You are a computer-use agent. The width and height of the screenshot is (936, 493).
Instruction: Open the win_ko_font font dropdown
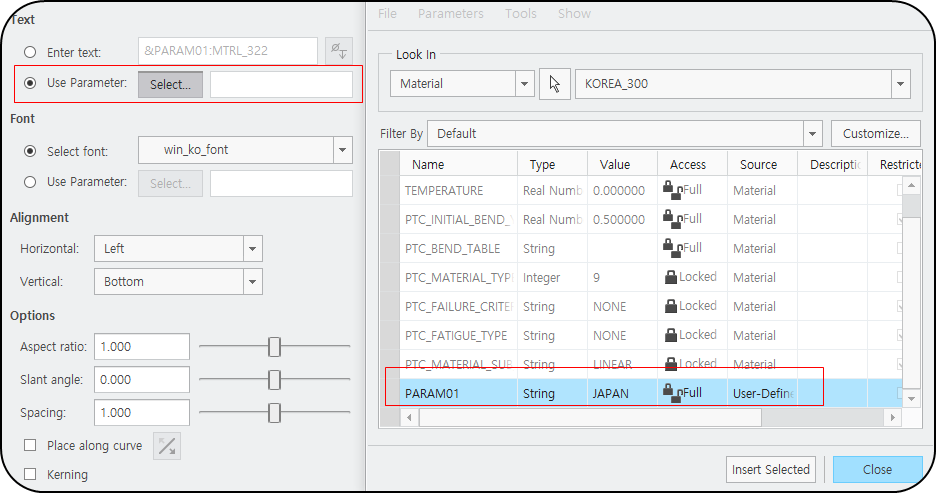point(343,150)
